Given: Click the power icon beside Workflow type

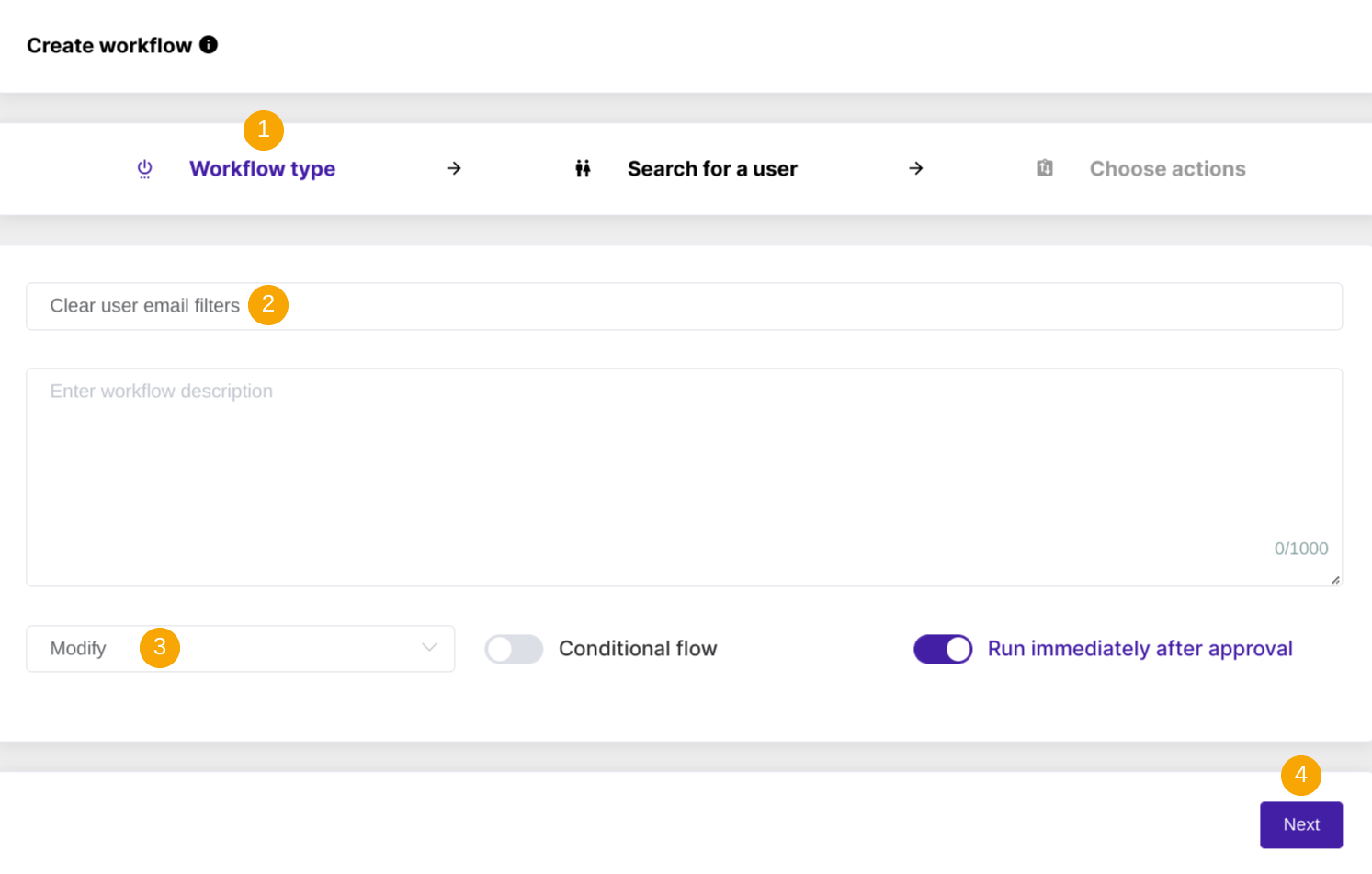Looking at the screenshot, I should pyautogui.click(x=144, y=168).
